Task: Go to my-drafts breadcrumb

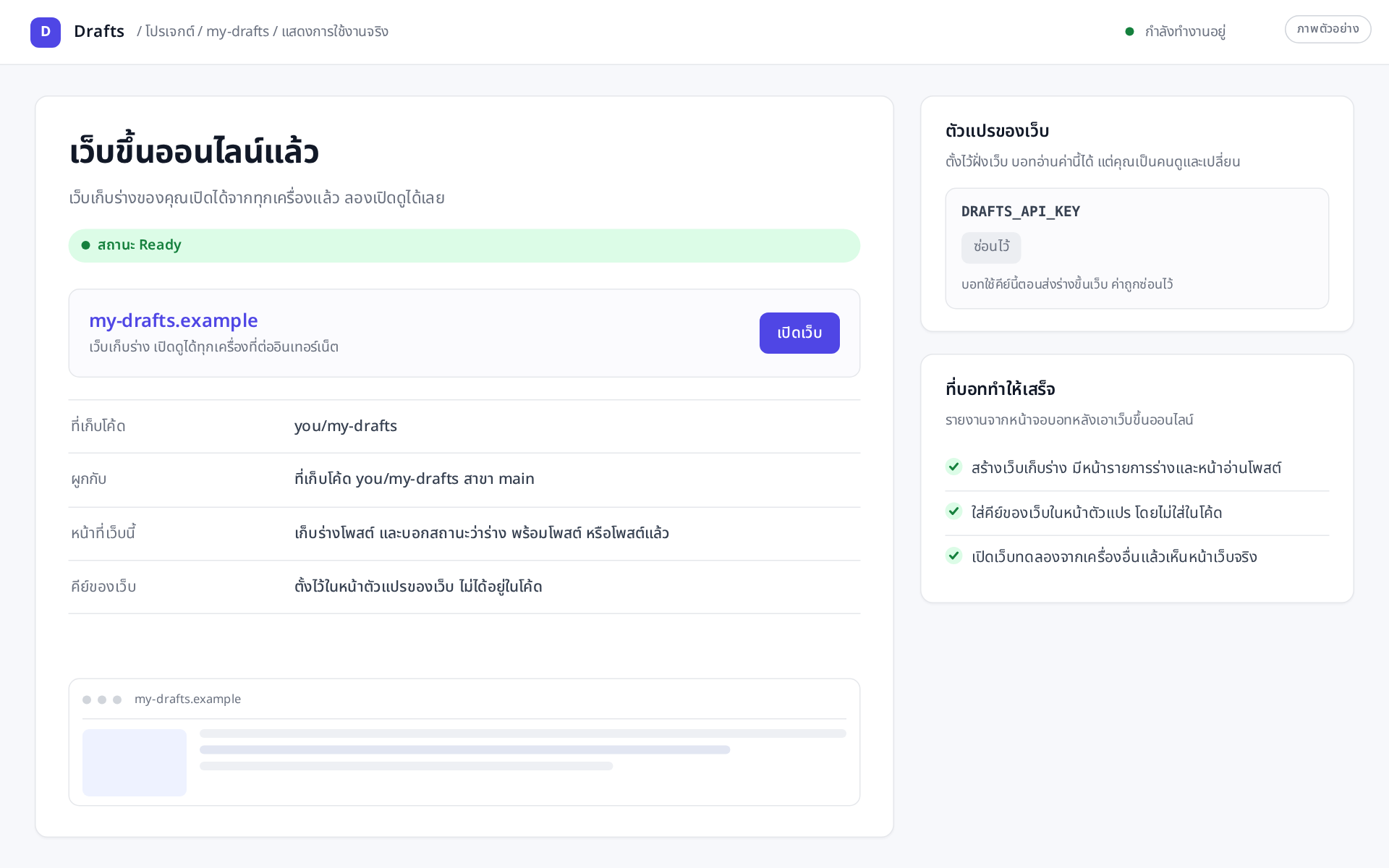Action: (x=237, y=32)
